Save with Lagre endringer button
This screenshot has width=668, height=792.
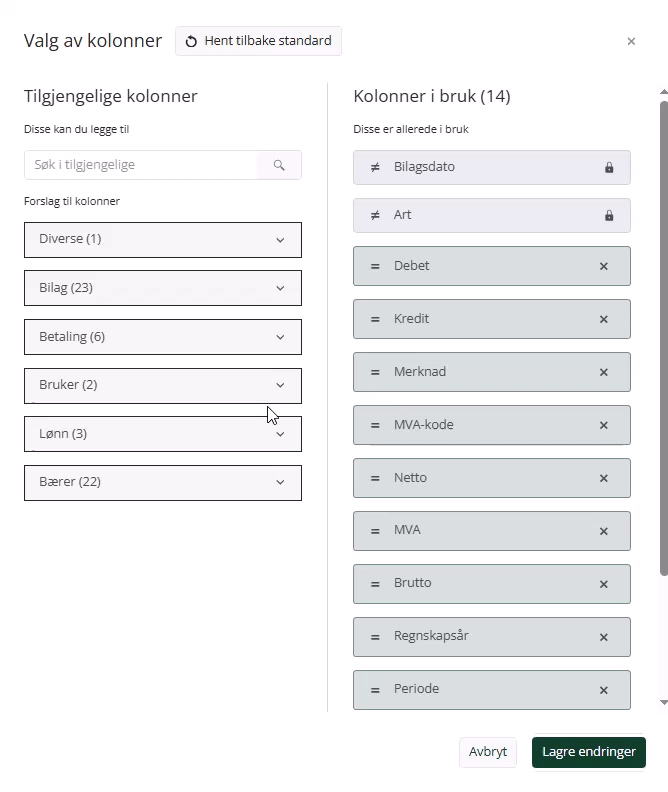pyautogui.click(x=588, y=752)
